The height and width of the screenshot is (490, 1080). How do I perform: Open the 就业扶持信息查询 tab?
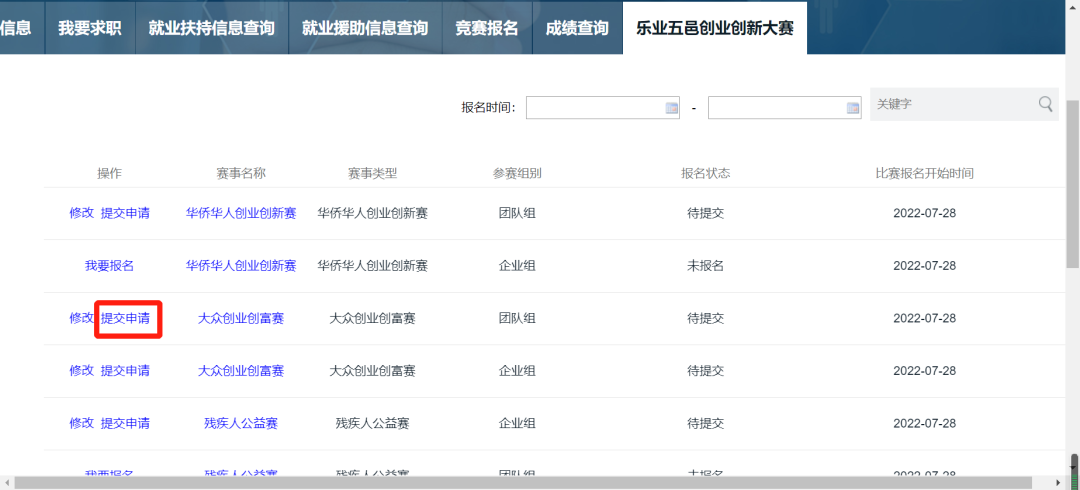pyautogui.click(x=211, y=28)
